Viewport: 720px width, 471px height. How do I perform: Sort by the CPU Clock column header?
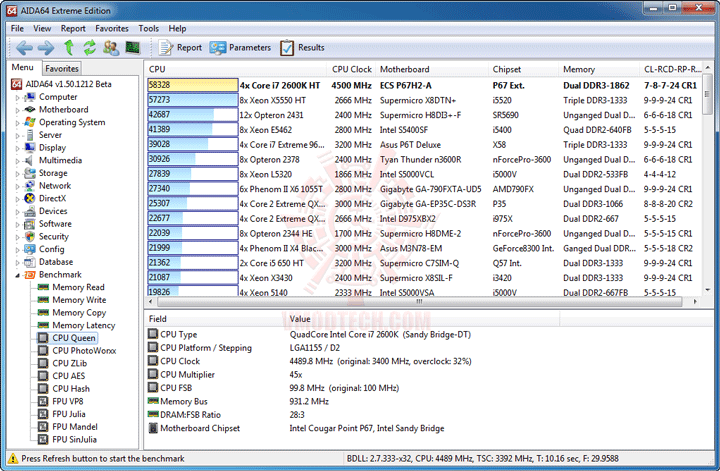pyautogui.click(x=352, y=69)
